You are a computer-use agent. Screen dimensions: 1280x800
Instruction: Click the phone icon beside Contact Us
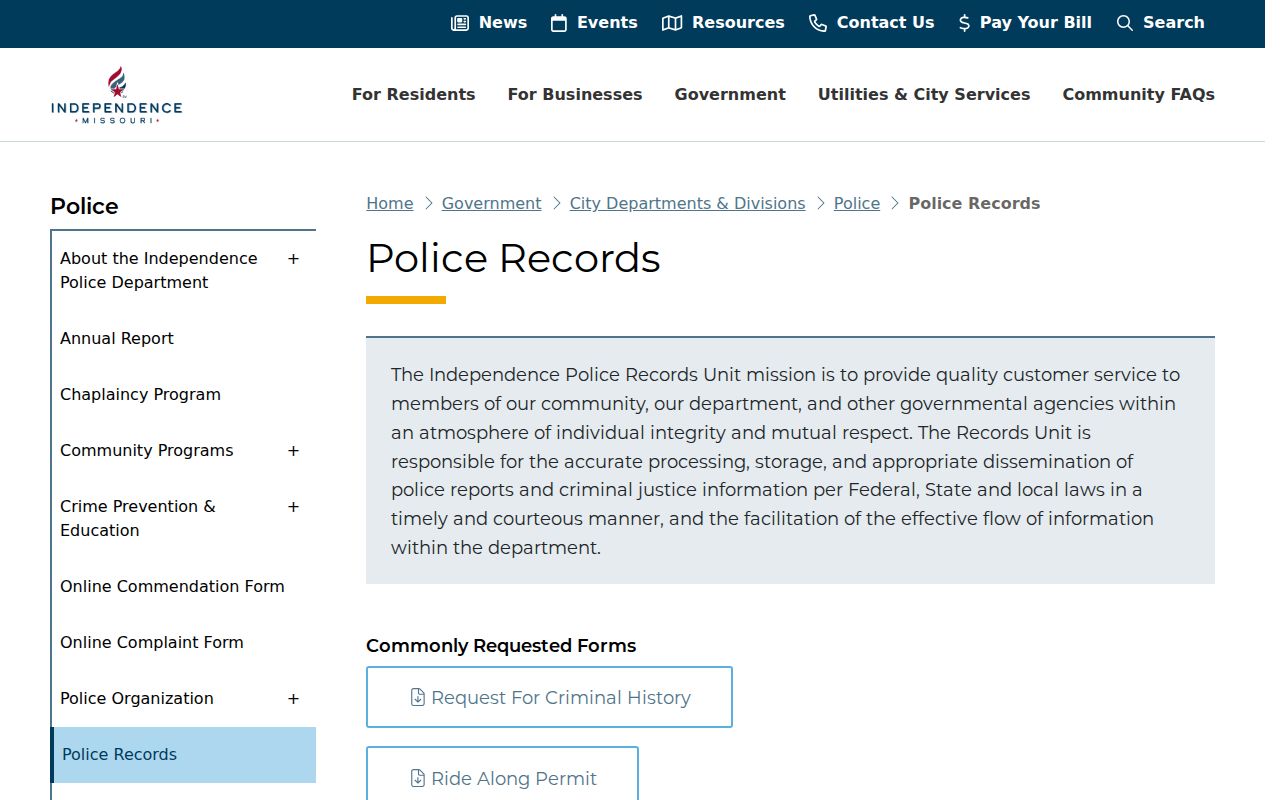point(818,23)
